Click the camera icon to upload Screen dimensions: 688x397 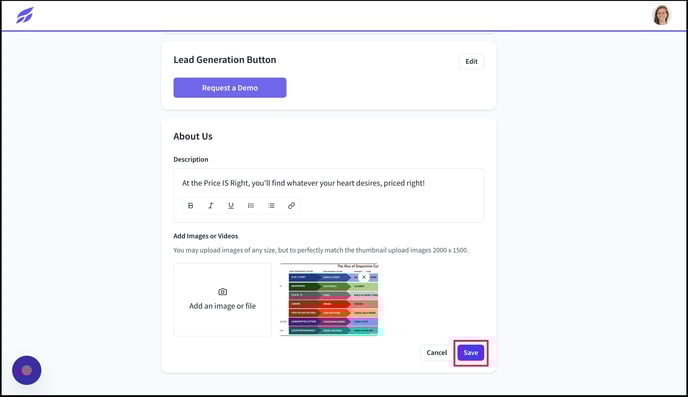[222, 292]
